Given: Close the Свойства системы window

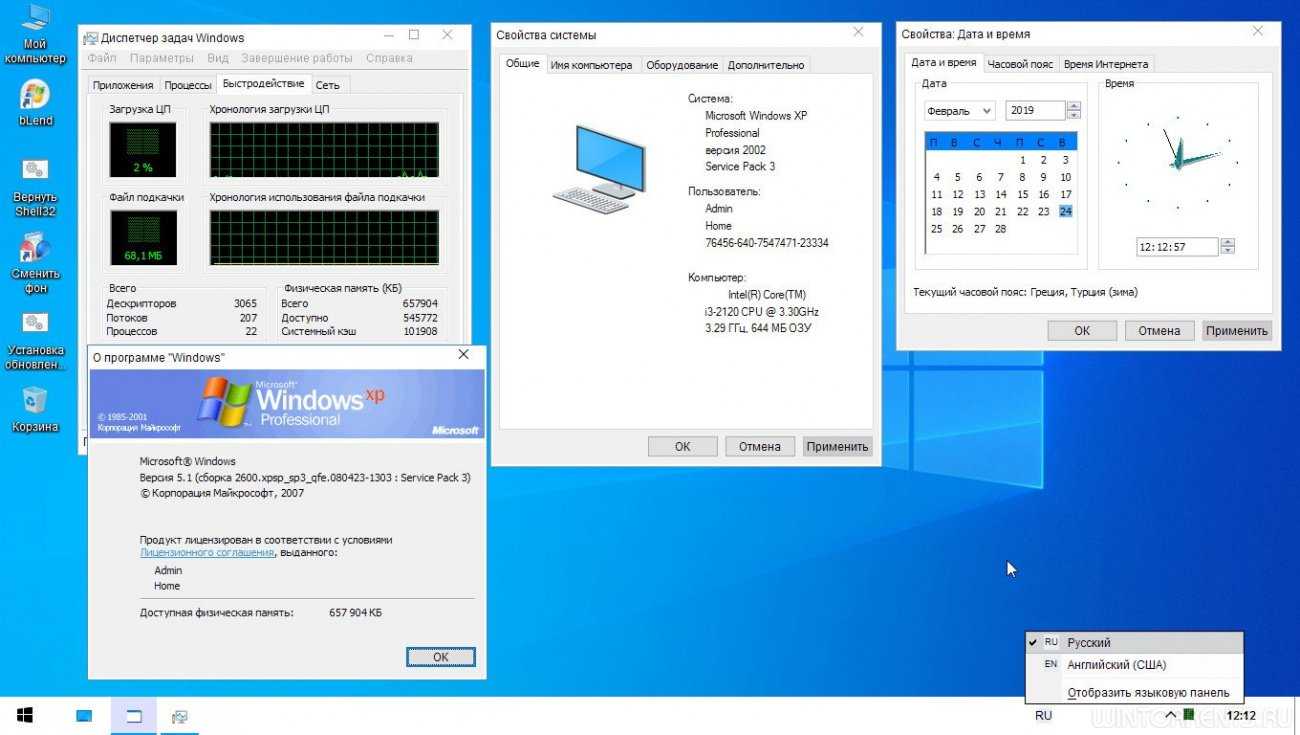Looking at the screenshot, I should pyautogui.click(x=858, y=33).
